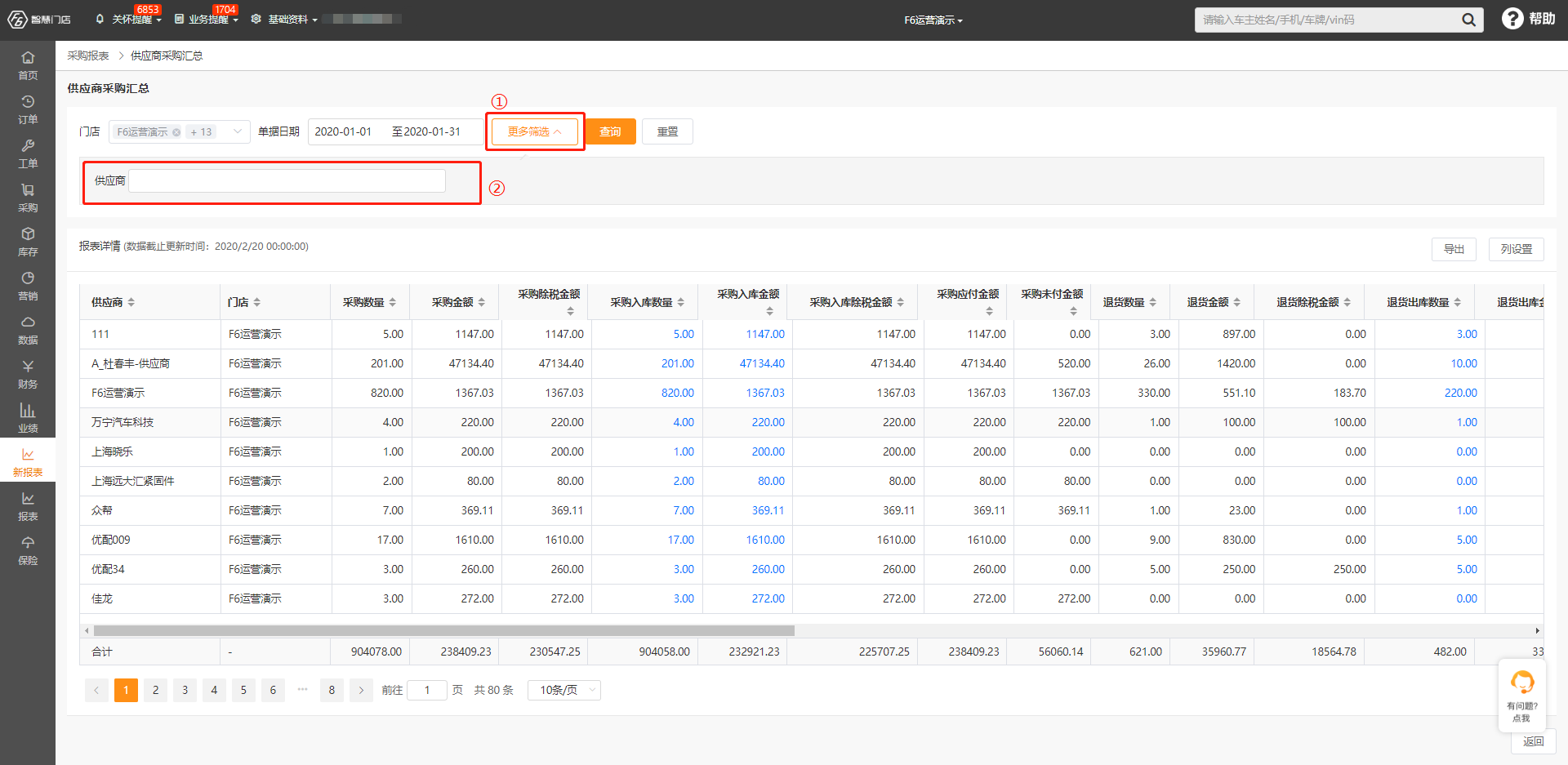Go to page 2

155,690
